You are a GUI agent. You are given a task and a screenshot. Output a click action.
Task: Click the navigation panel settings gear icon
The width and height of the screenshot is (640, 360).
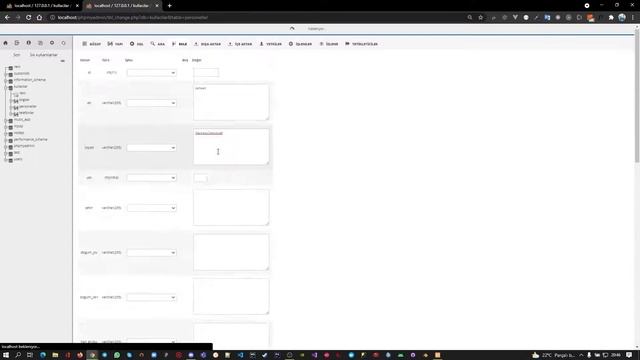(x=52, y=43)
